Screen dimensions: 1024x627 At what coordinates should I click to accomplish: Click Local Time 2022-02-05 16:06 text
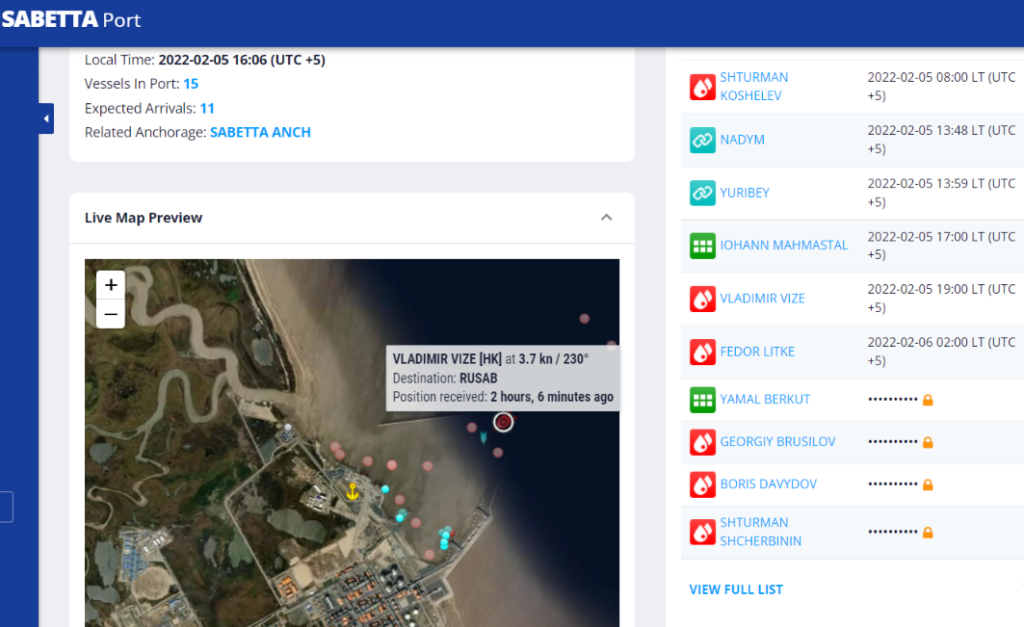click(x=204, y=60)
